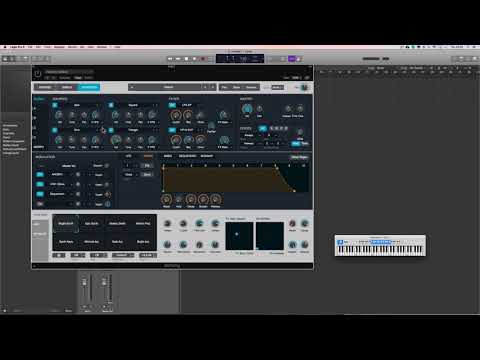Select top-left Transform Pad snapshot

pyautogui.click(x=66, y=224)
